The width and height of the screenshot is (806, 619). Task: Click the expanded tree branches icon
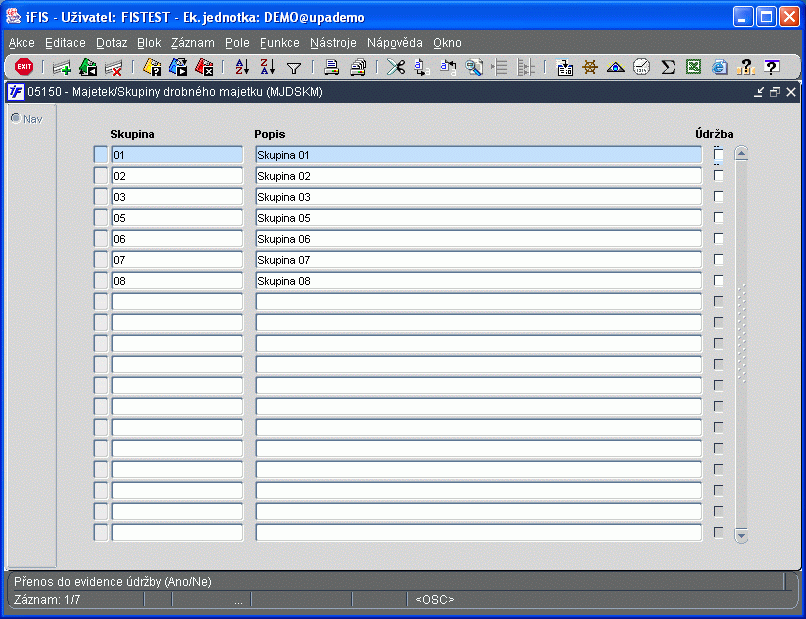pyautogui.click(x=525, y=67)
